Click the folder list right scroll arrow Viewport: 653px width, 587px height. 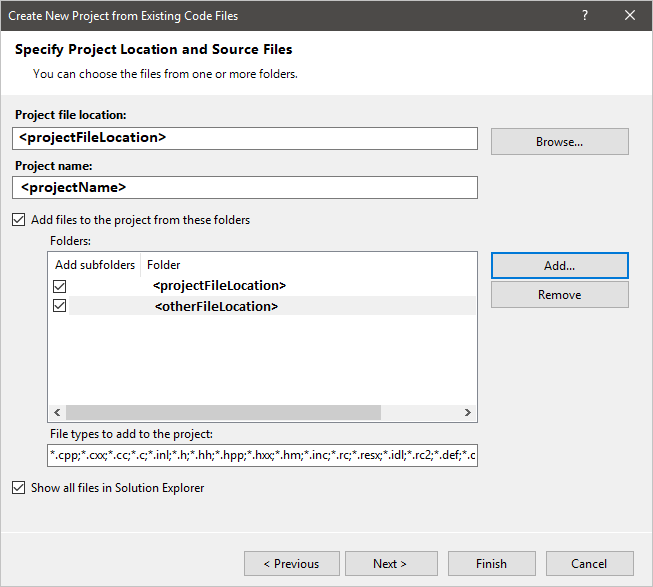pyautogui.click(x=467, y=413)
